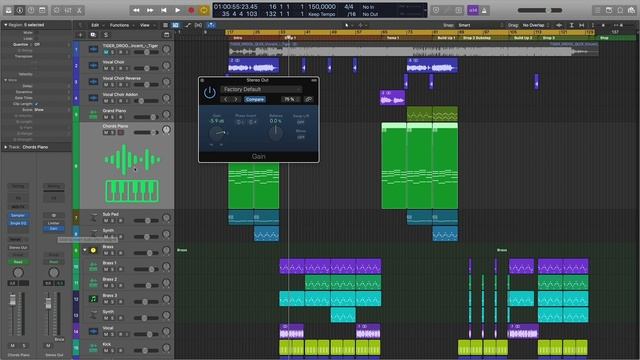Open the Editors scissors icon

pyautogui.click(x=79, y=10)
